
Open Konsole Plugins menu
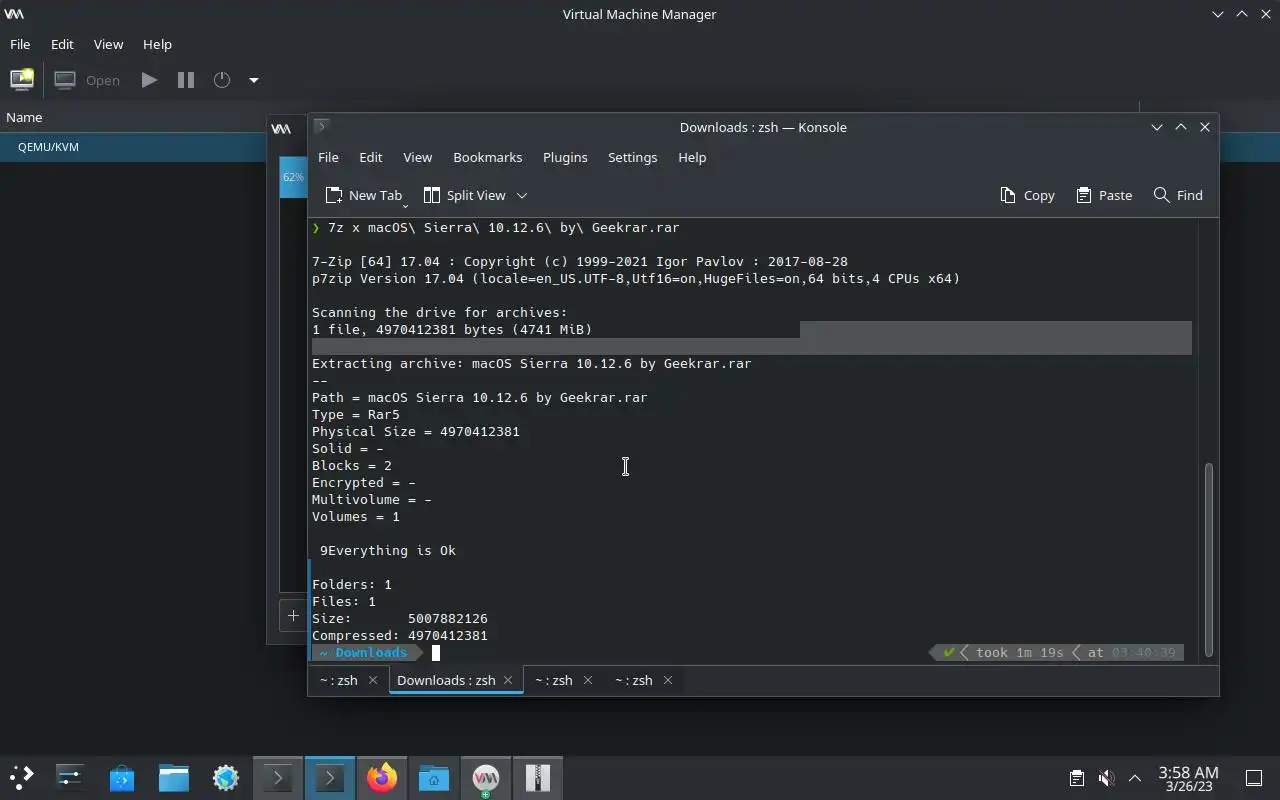tap(565, 157)
